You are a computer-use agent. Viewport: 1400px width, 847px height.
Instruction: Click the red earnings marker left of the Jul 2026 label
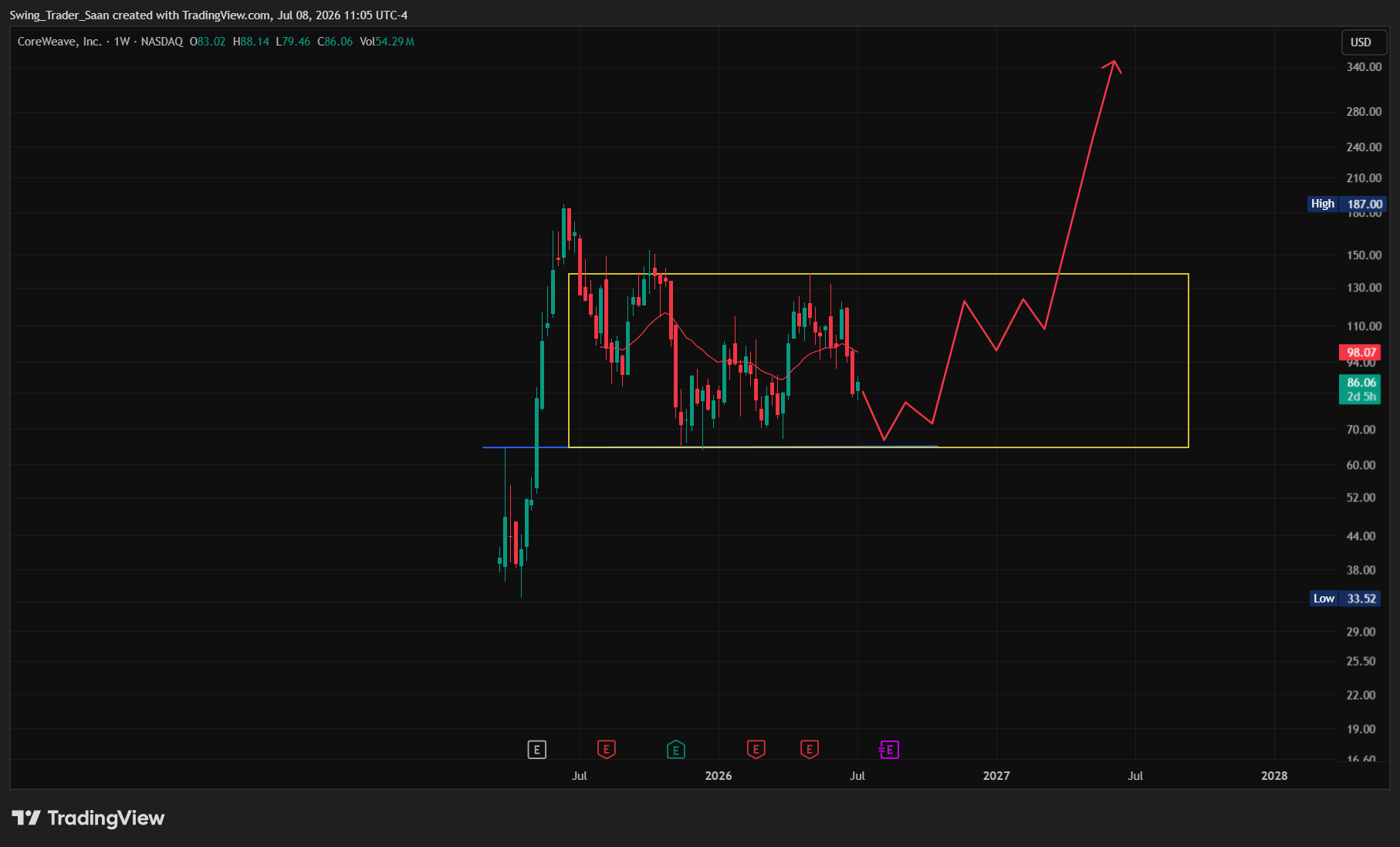[x=809, y=749]
